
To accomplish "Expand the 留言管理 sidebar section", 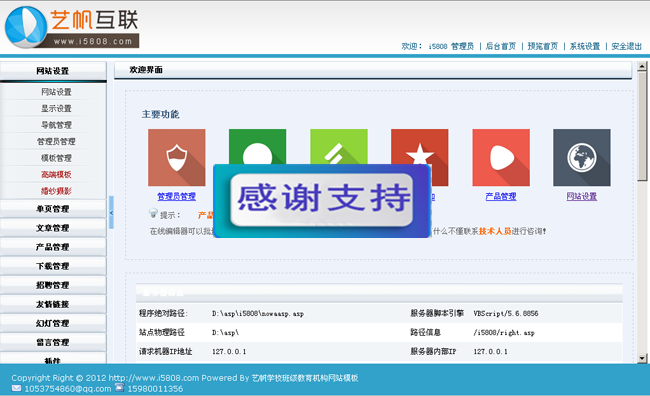I will [53, 343].
